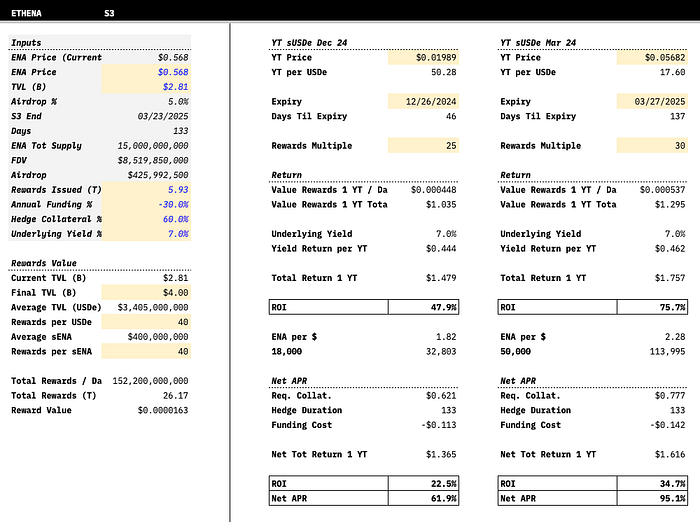The height and width of the screenshot is (522, 700).
Task: Click the ETHENA title in the header
Action: 26,13
